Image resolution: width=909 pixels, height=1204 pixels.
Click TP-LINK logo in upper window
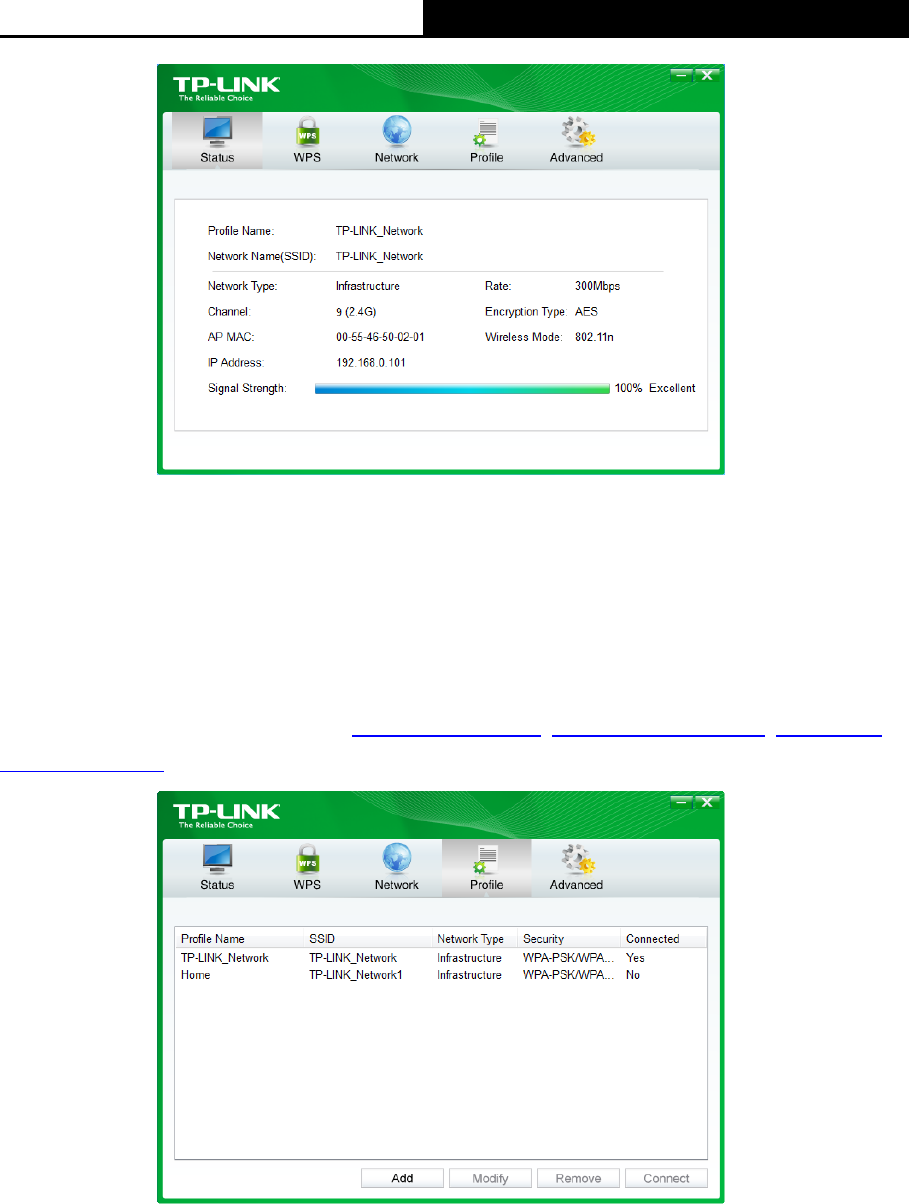(228, 88)
